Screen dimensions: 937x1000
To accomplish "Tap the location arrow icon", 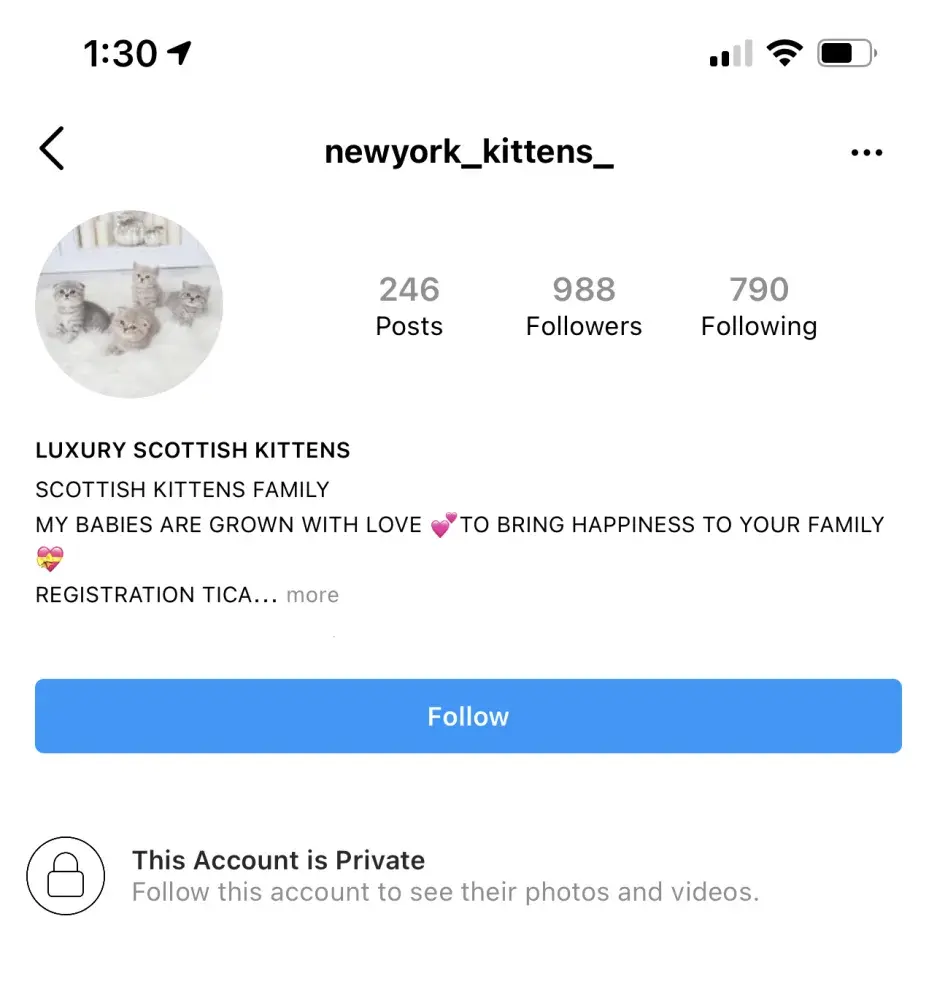I will pos(180,53).
